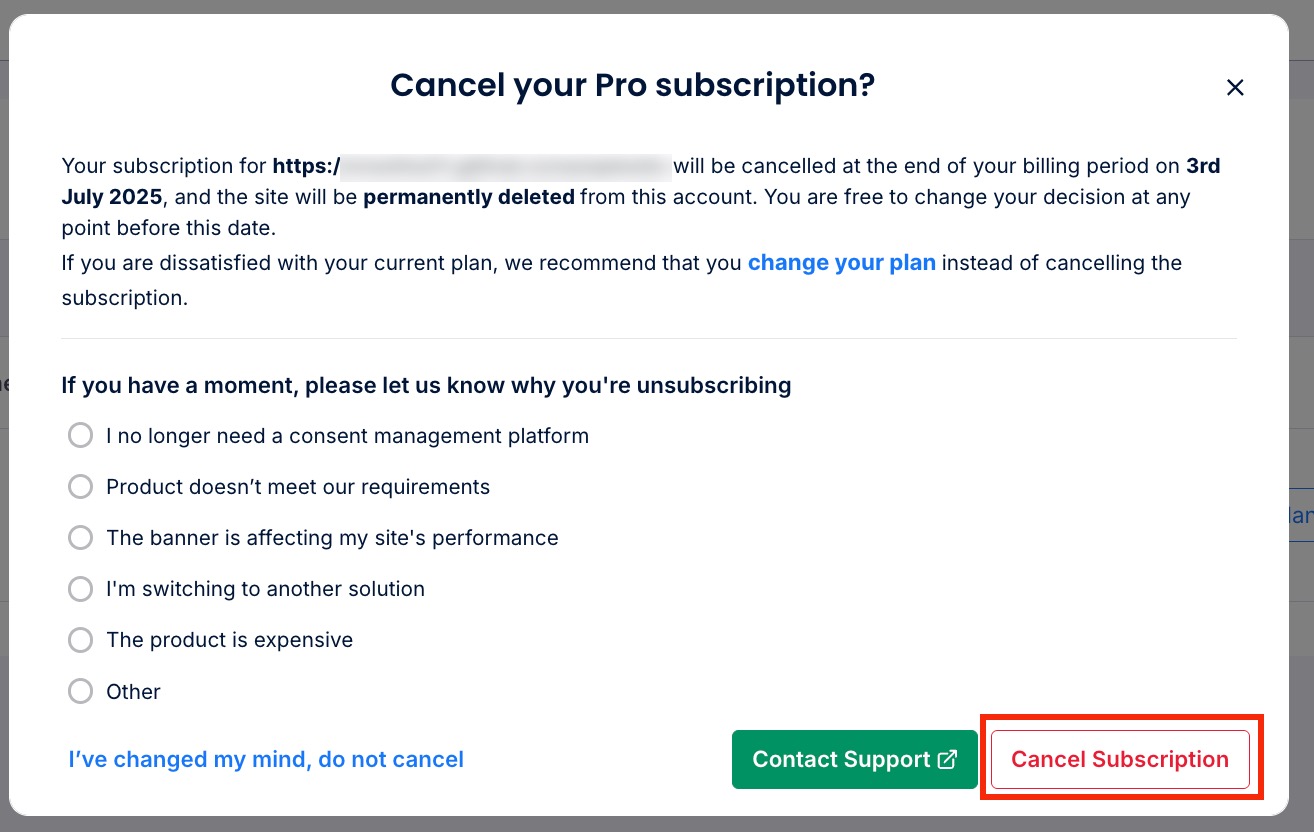Select "The banner is affecting my site's performance"

80,537
